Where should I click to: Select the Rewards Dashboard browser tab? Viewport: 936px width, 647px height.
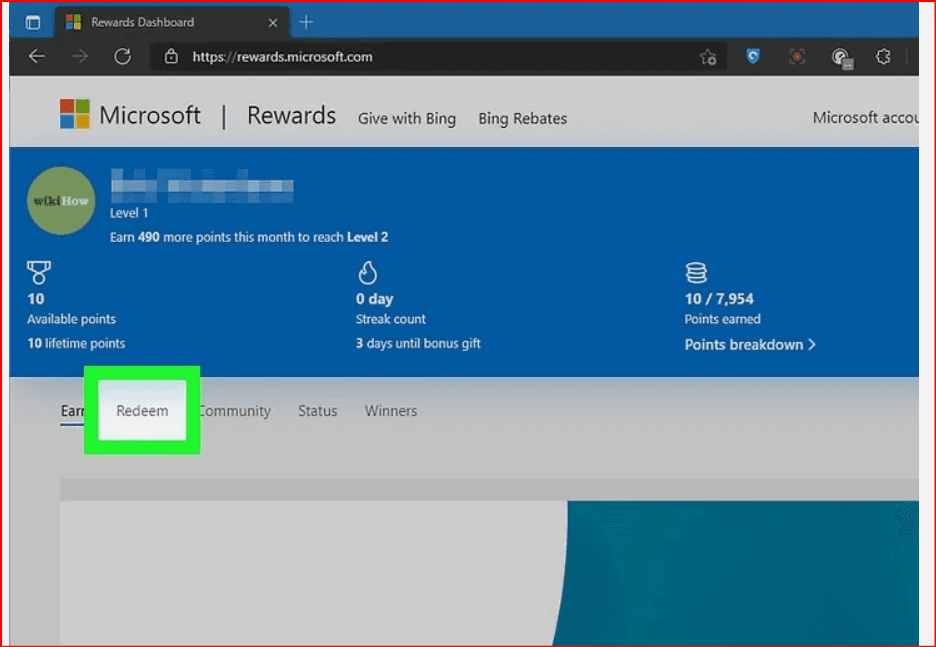[x=172, y=23]
